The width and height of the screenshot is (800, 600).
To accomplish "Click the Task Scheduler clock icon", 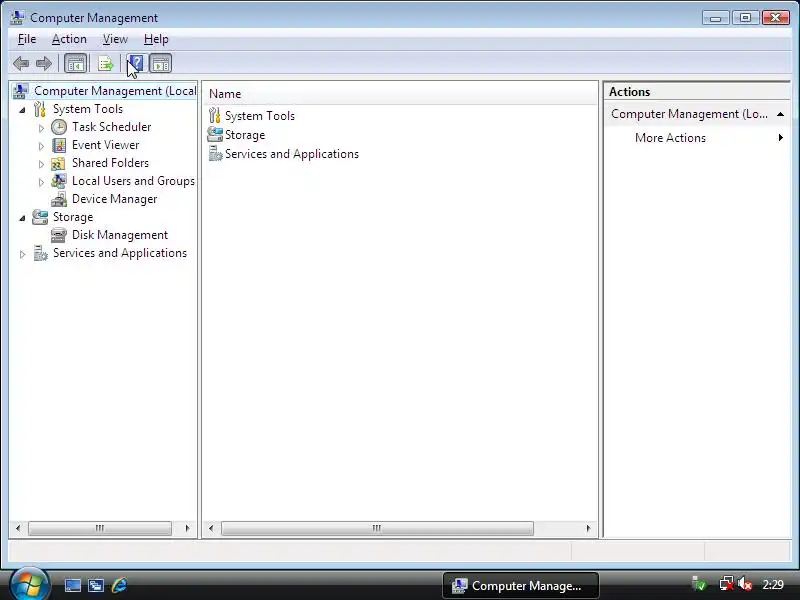I will 59,127.
